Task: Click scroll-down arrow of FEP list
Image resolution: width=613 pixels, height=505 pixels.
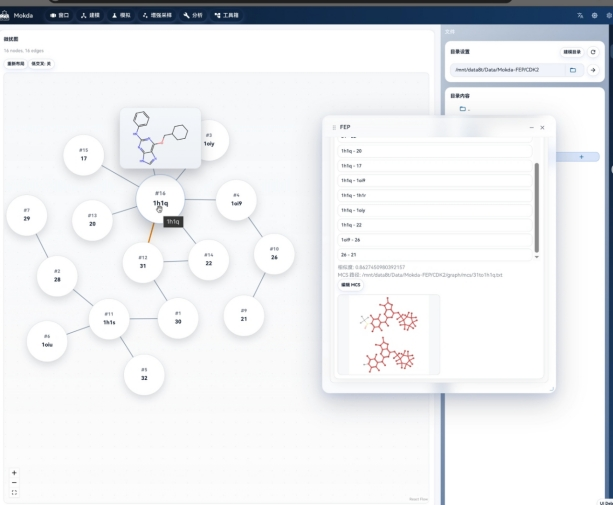Action: [537, 257]
